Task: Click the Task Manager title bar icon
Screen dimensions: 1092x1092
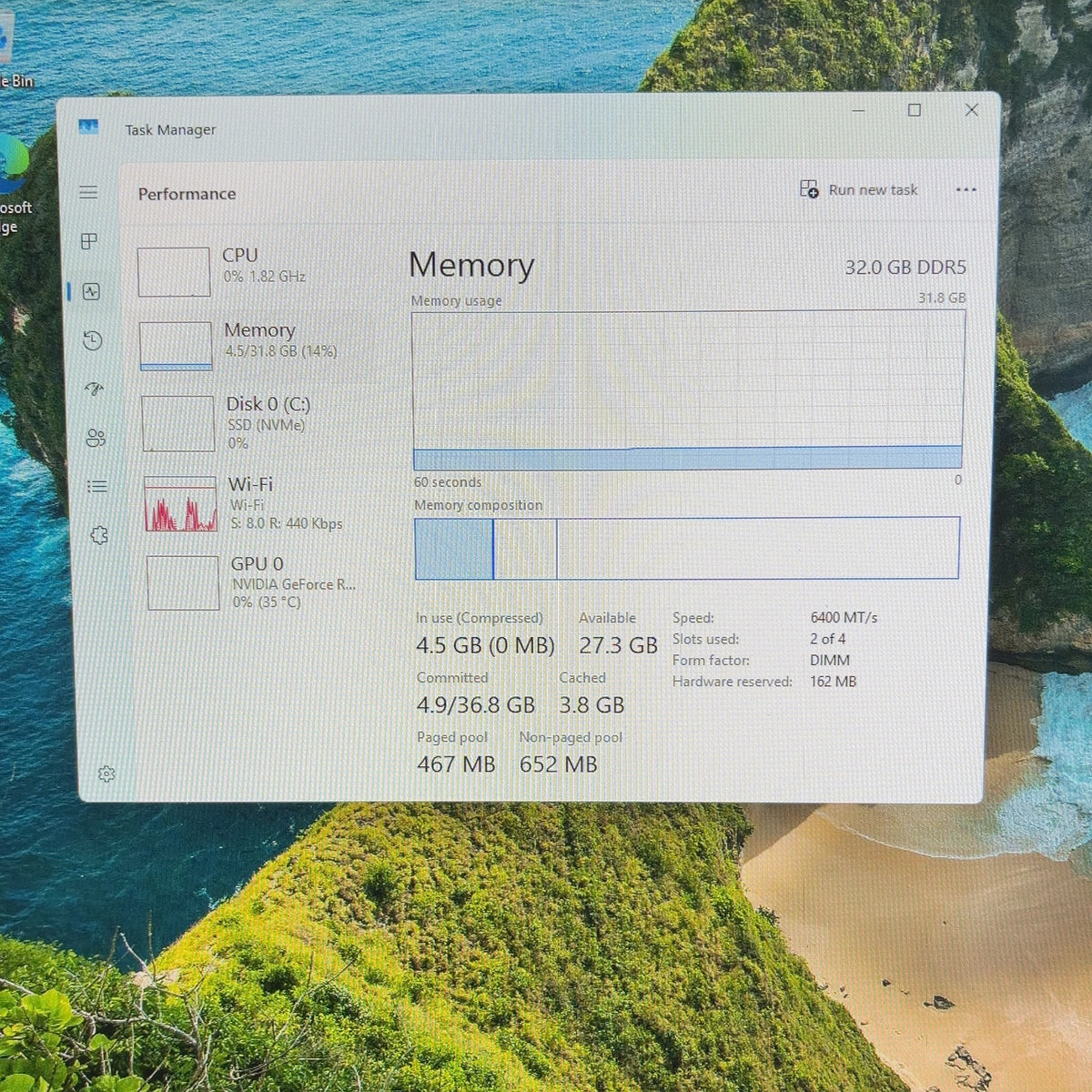Action: [x=88, y=127]
